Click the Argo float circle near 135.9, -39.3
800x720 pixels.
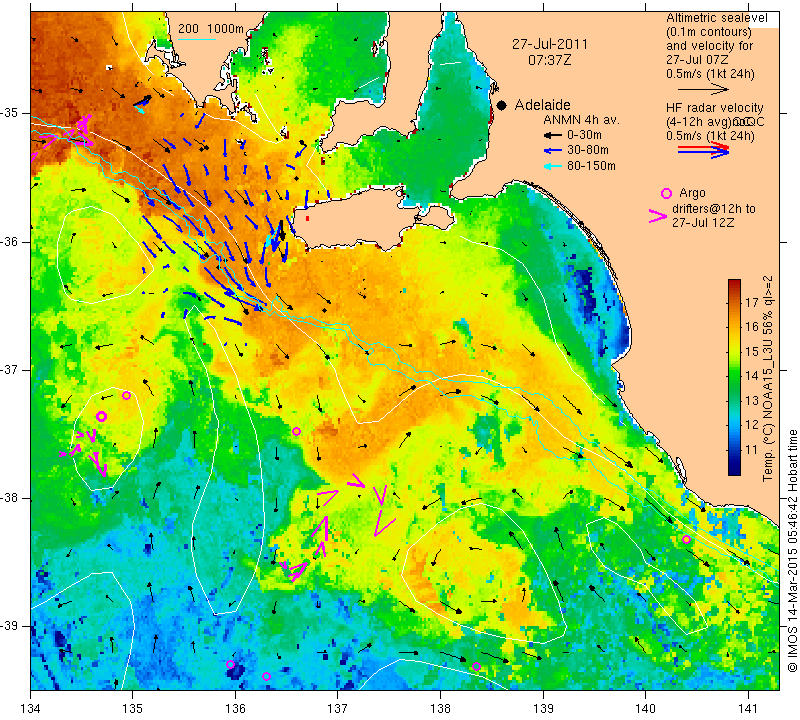point(230,664)
